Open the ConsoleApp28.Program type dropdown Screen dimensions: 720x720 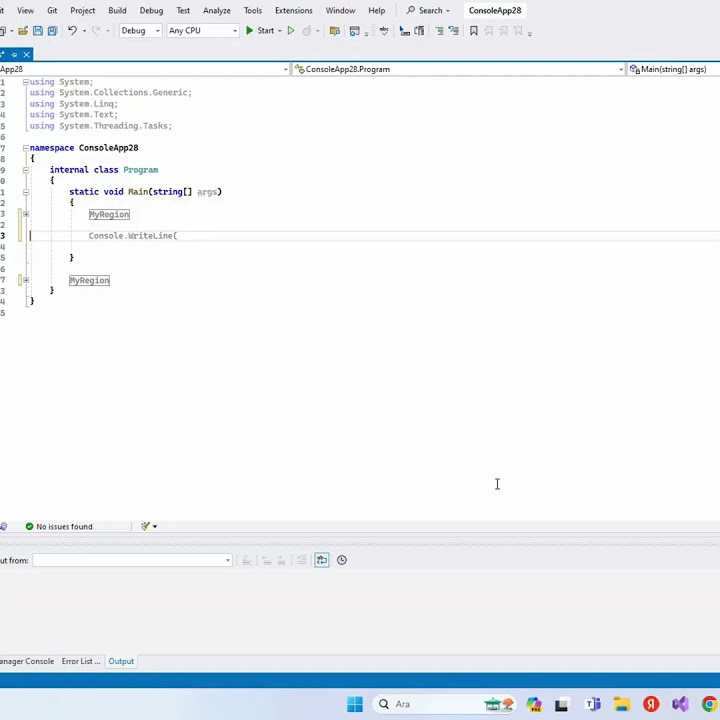click(x=459, y=69)
